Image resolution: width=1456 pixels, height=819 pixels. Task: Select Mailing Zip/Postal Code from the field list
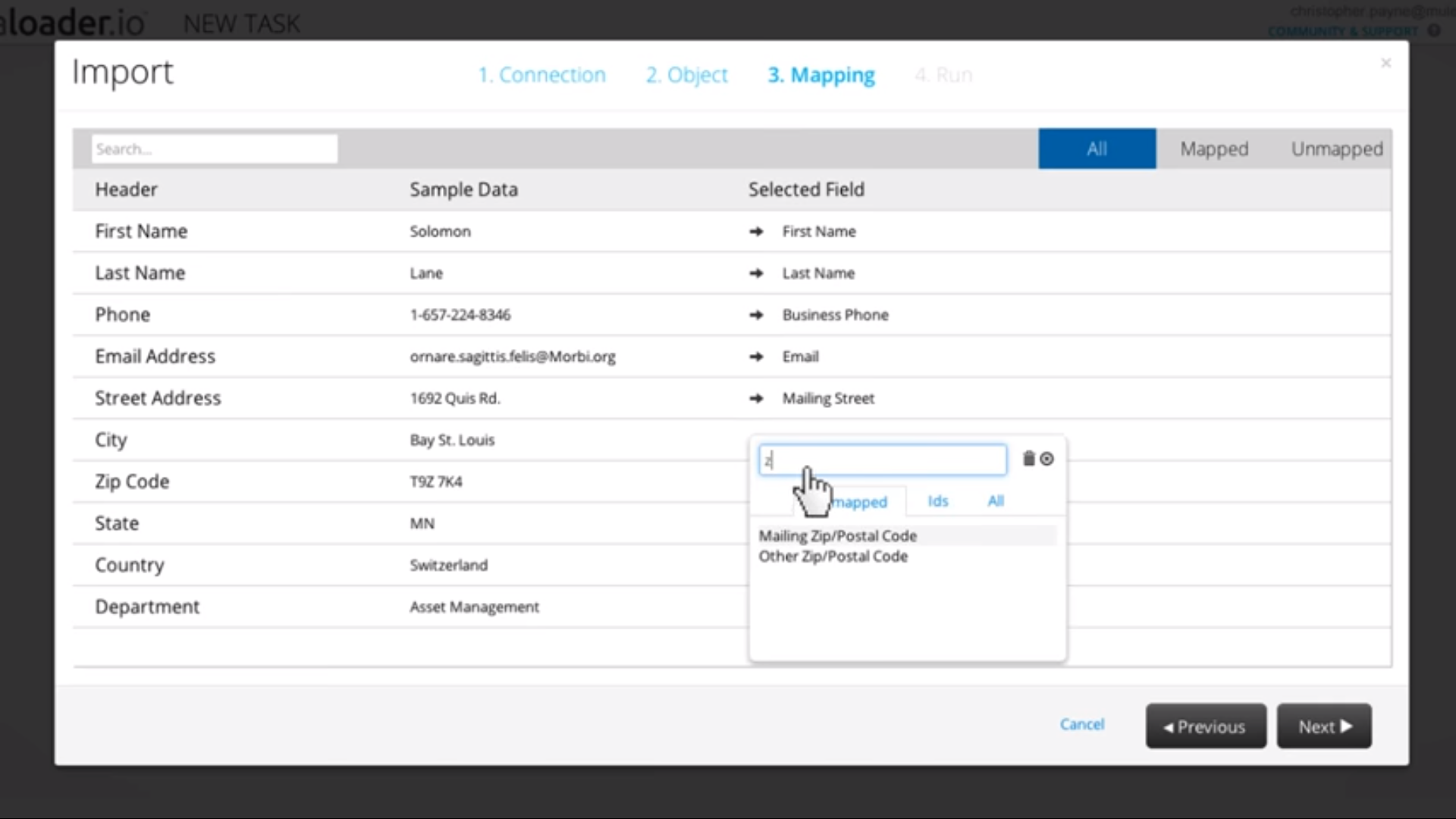pos(838,535)
